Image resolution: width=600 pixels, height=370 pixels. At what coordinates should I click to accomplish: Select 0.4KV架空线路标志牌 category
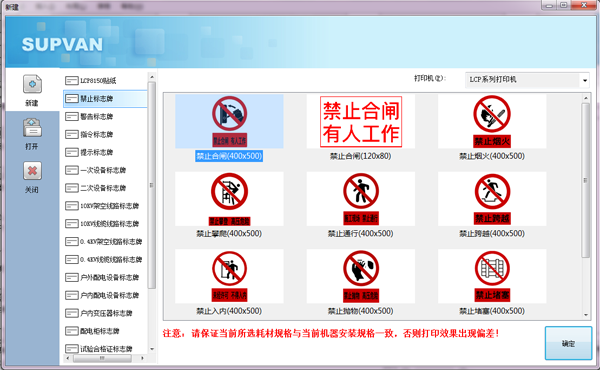click(105, 241)
